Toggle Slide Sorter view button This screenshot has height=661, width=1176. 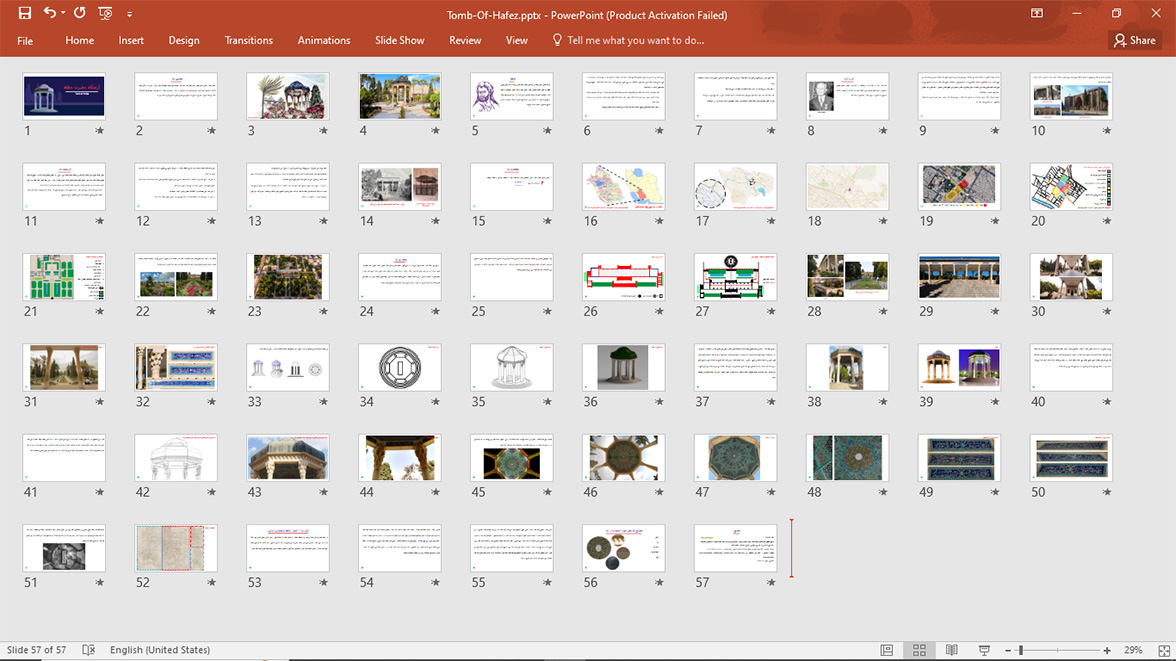(x=919, y=650)
